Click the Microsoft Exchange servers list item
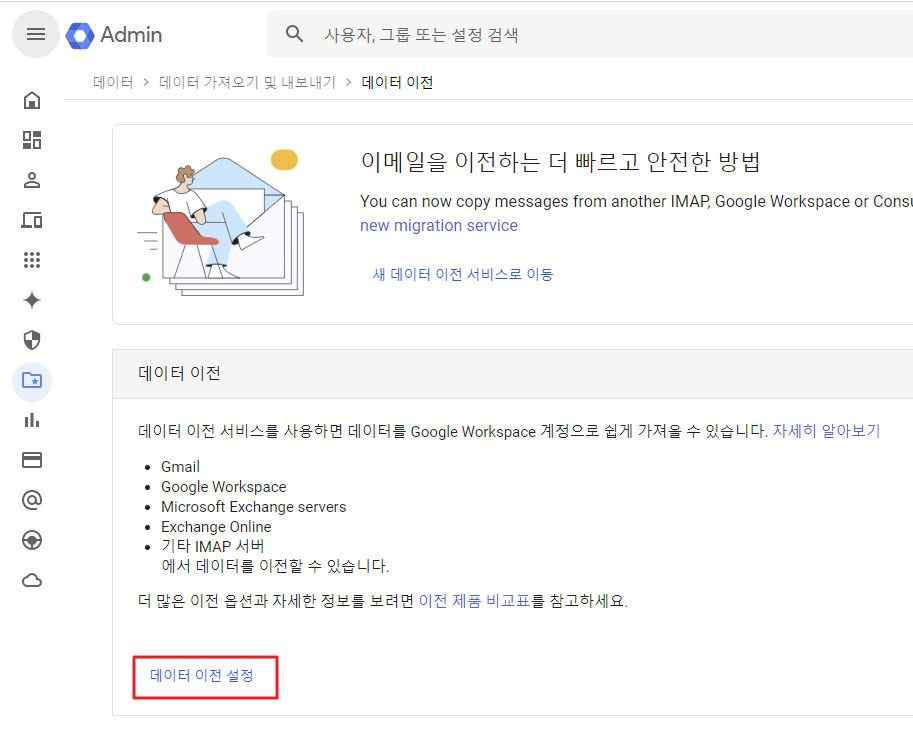 tap(253, 507)
